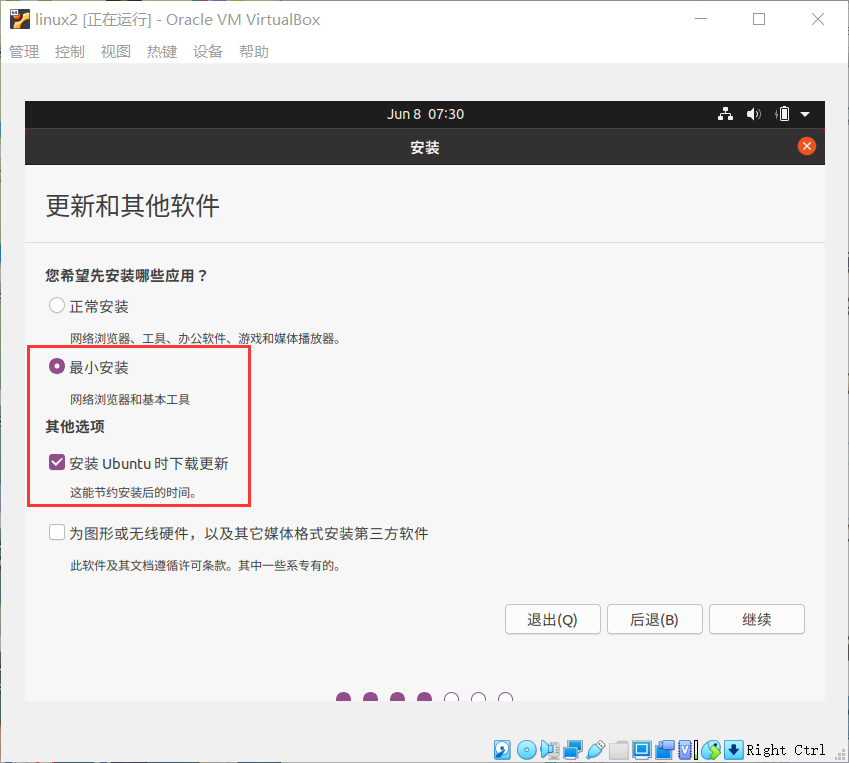Expand the Ubuntu system menu arrow

[805, 114]
